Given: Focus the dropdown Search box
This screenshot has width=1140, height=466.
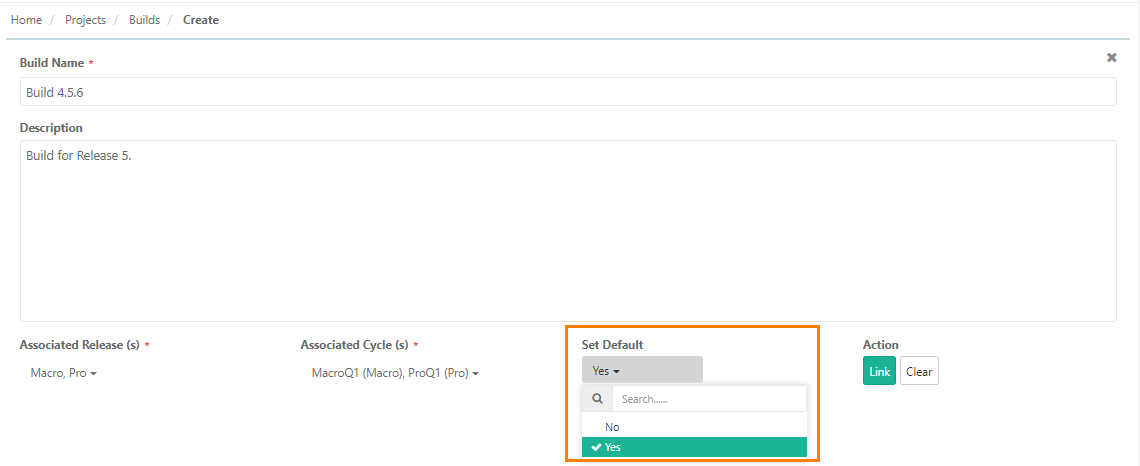Looking at the screenshot, I should pyautogui.click(x=708, y=399).
